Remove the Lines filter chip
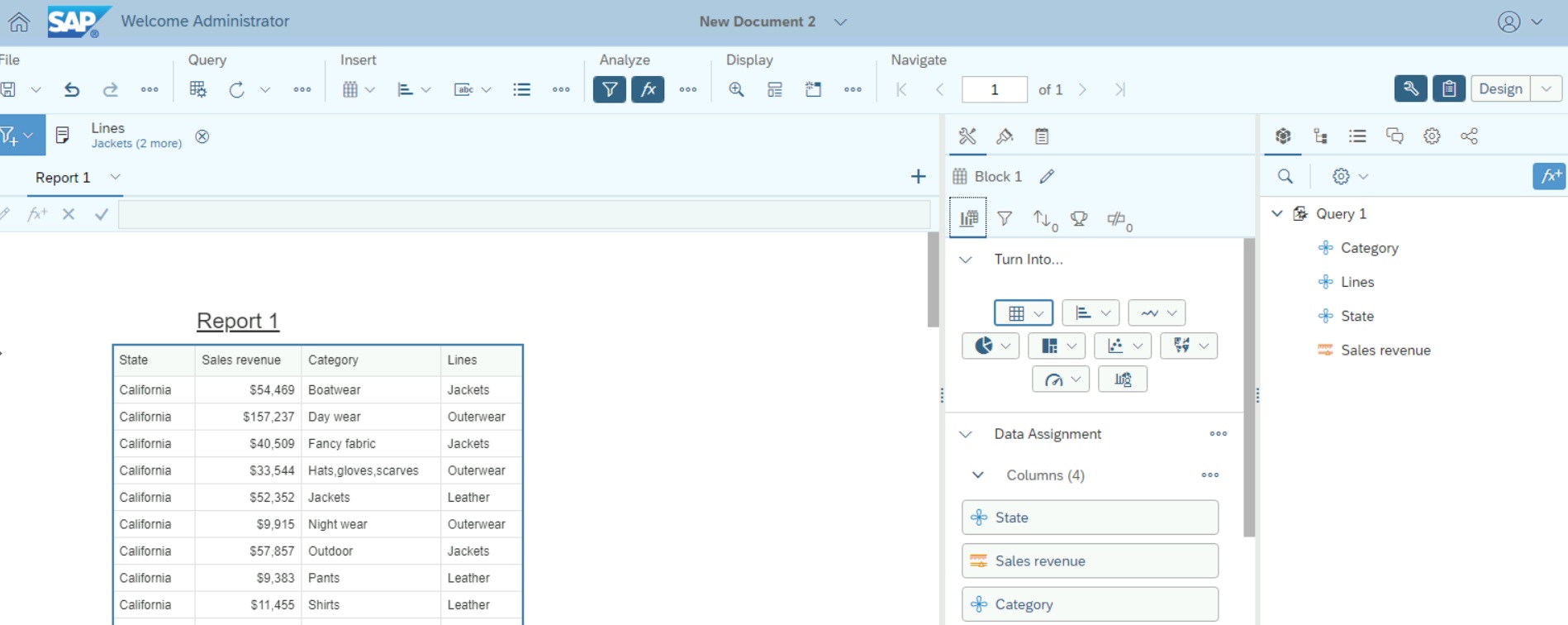 [202, 136]
